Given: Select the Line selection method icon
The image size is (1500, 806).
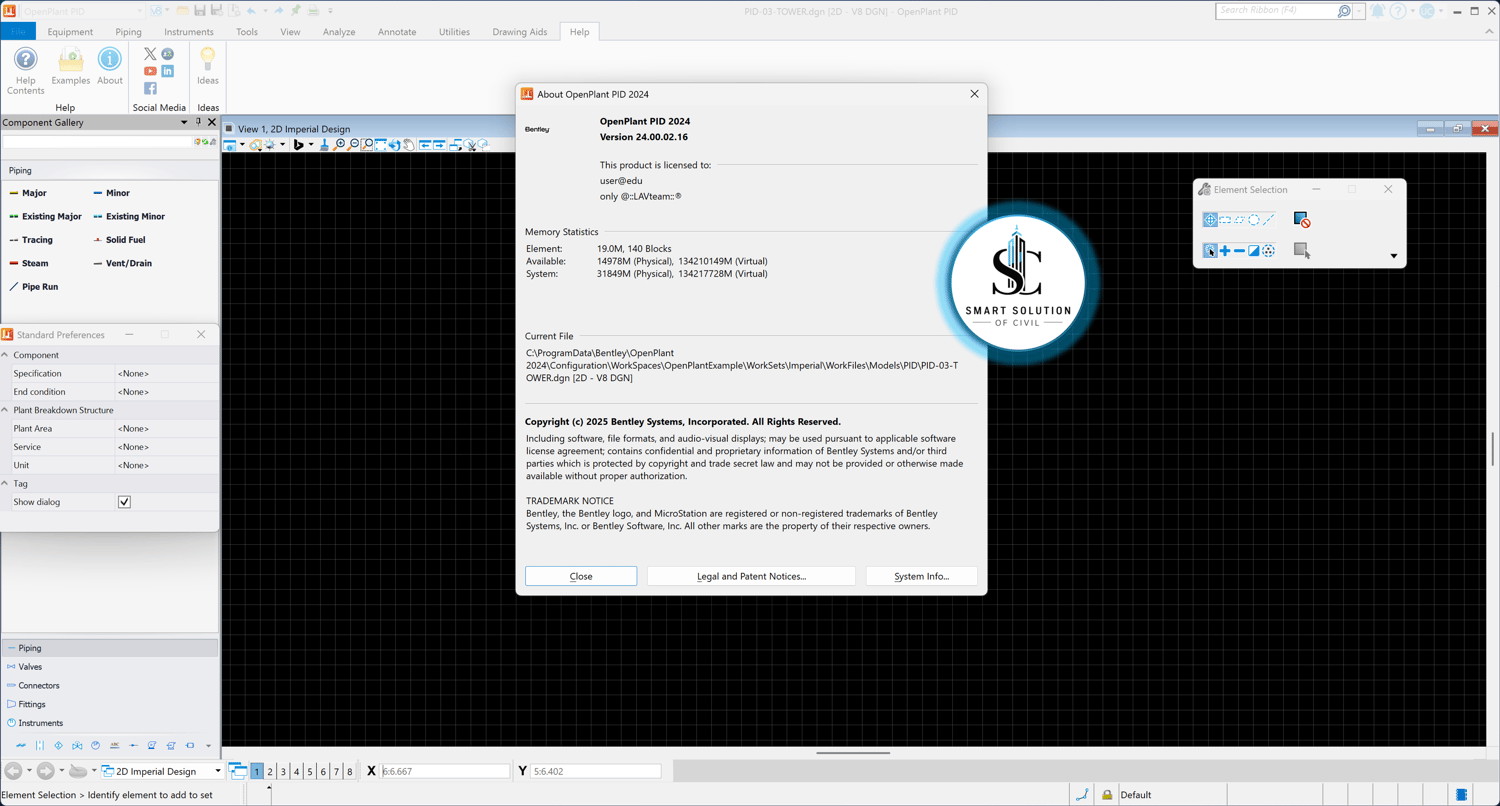Looking at the screenshot, I should 1268,220.
